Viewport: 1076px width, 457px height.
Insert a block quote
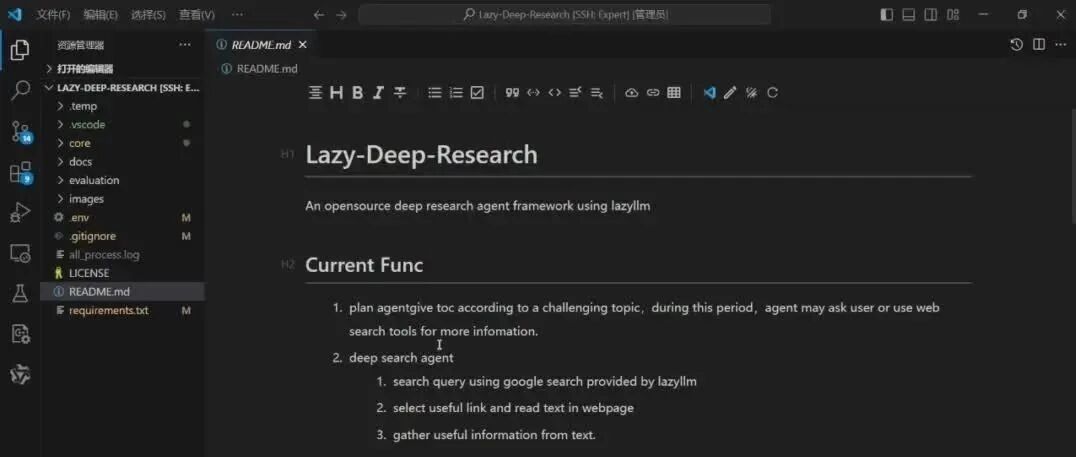click(x=512, y=93)
